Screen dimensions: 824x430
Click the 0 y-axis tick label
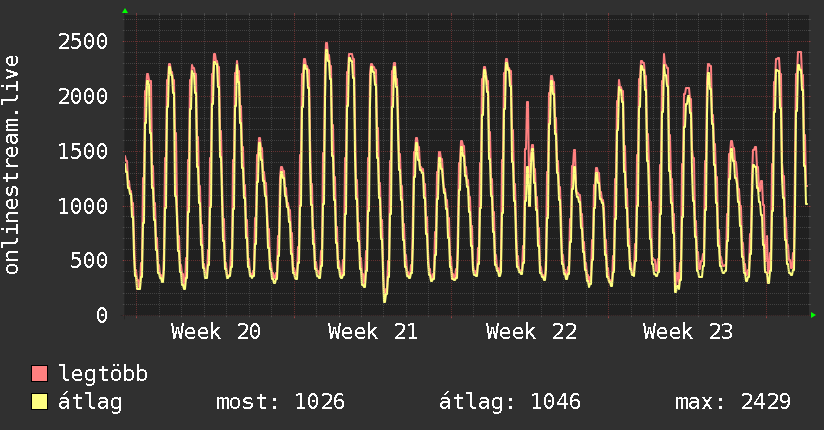pos(102,315)
